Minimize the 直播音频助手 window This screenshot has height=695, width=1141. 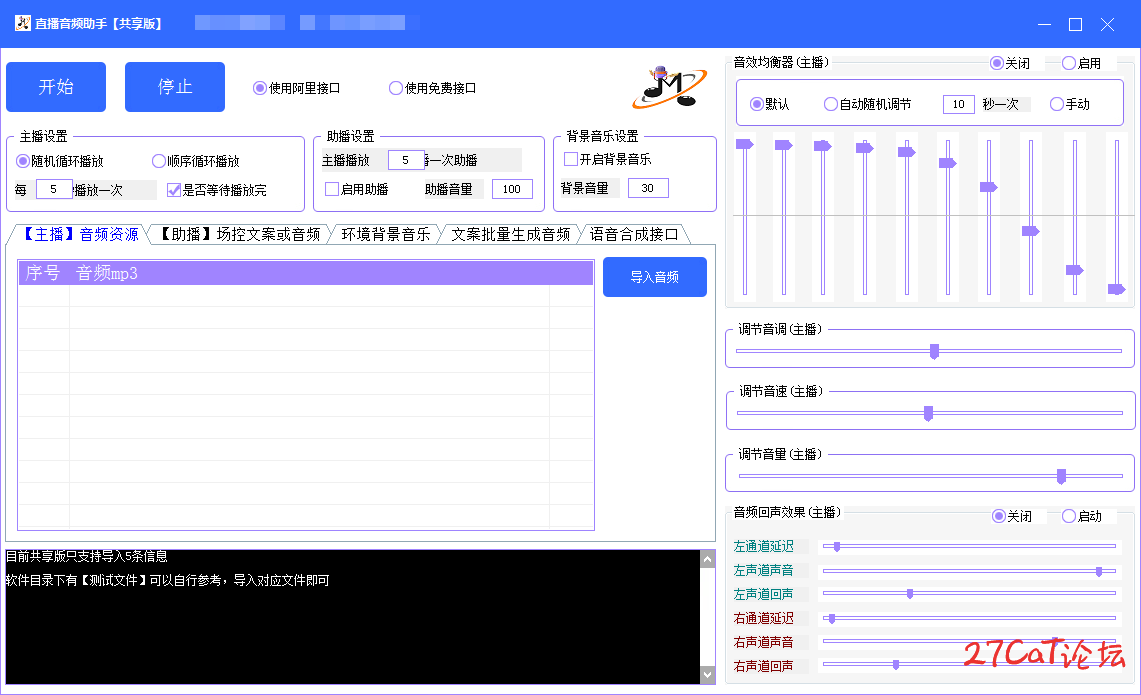pyautogui.click(x=1044, y=24)
